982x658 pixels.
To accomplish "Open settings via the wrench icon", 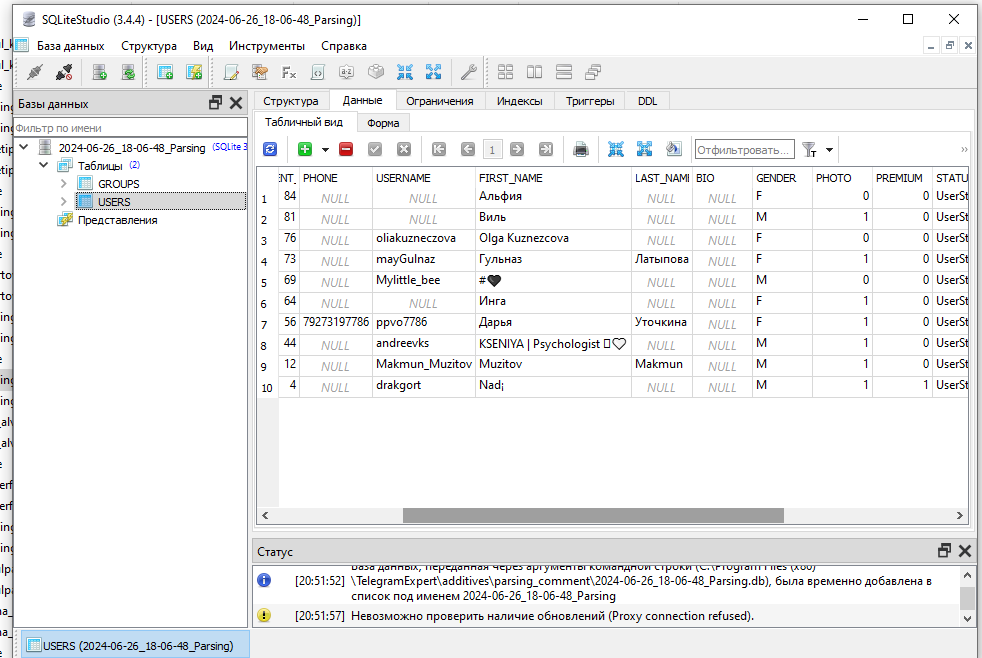I will 467,72.
